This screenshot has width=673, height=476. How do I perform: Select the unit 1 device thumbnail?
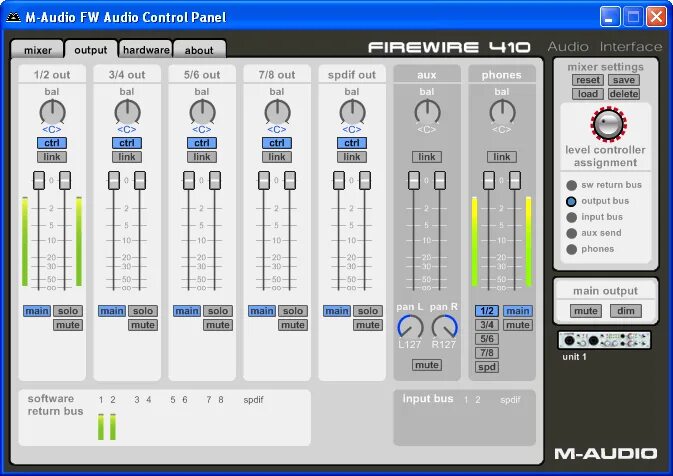pyautogui.click(x=604, y=341)
